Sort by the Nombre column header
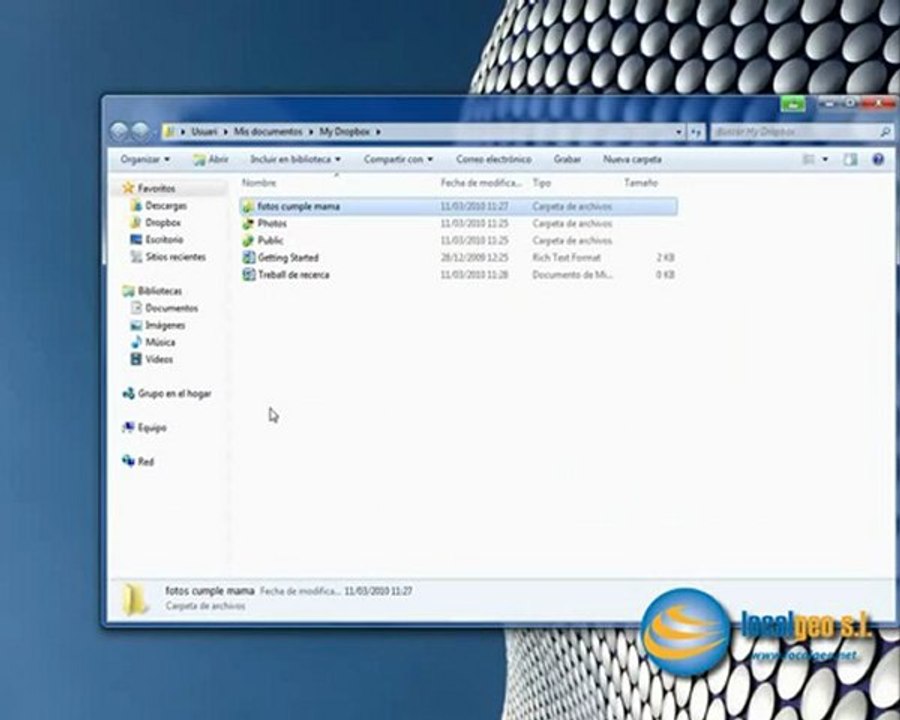The height and width of the screenshot is (720, 900). 259,183
